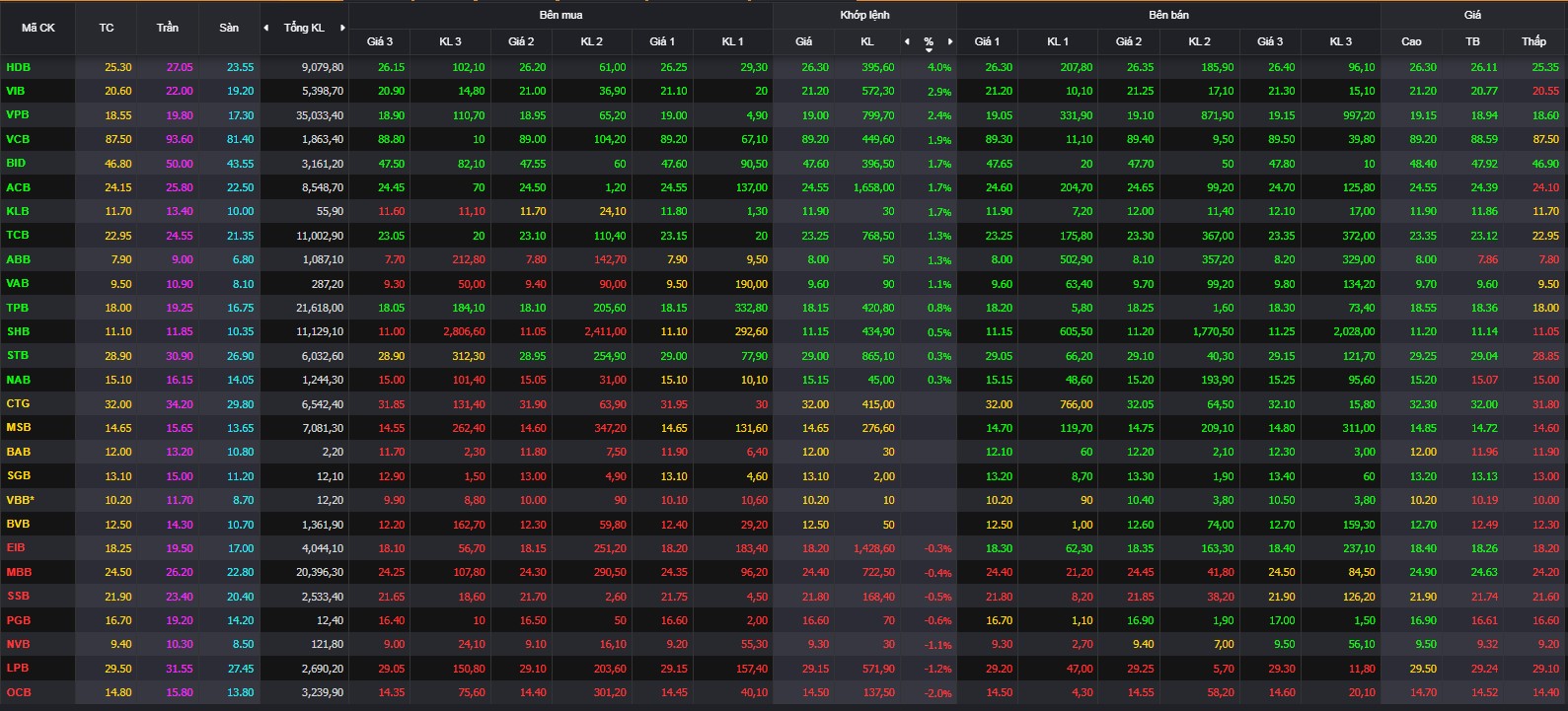Click EIB matched volume 1,428,60
1568x711 pixels.
coord(873,548)
